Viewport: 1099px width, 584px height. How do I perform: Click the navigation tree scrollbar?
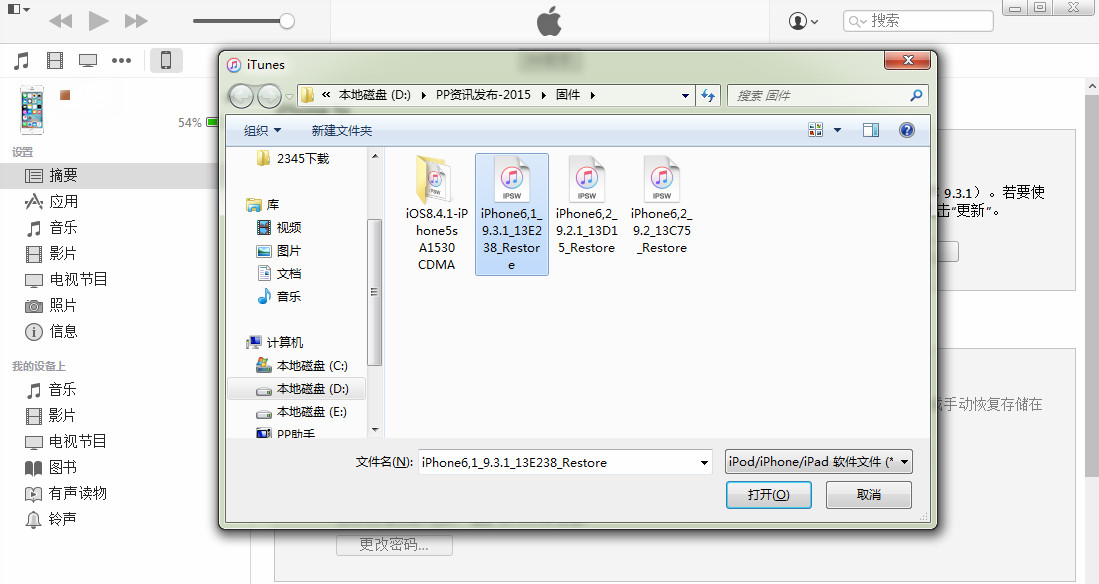374,292
